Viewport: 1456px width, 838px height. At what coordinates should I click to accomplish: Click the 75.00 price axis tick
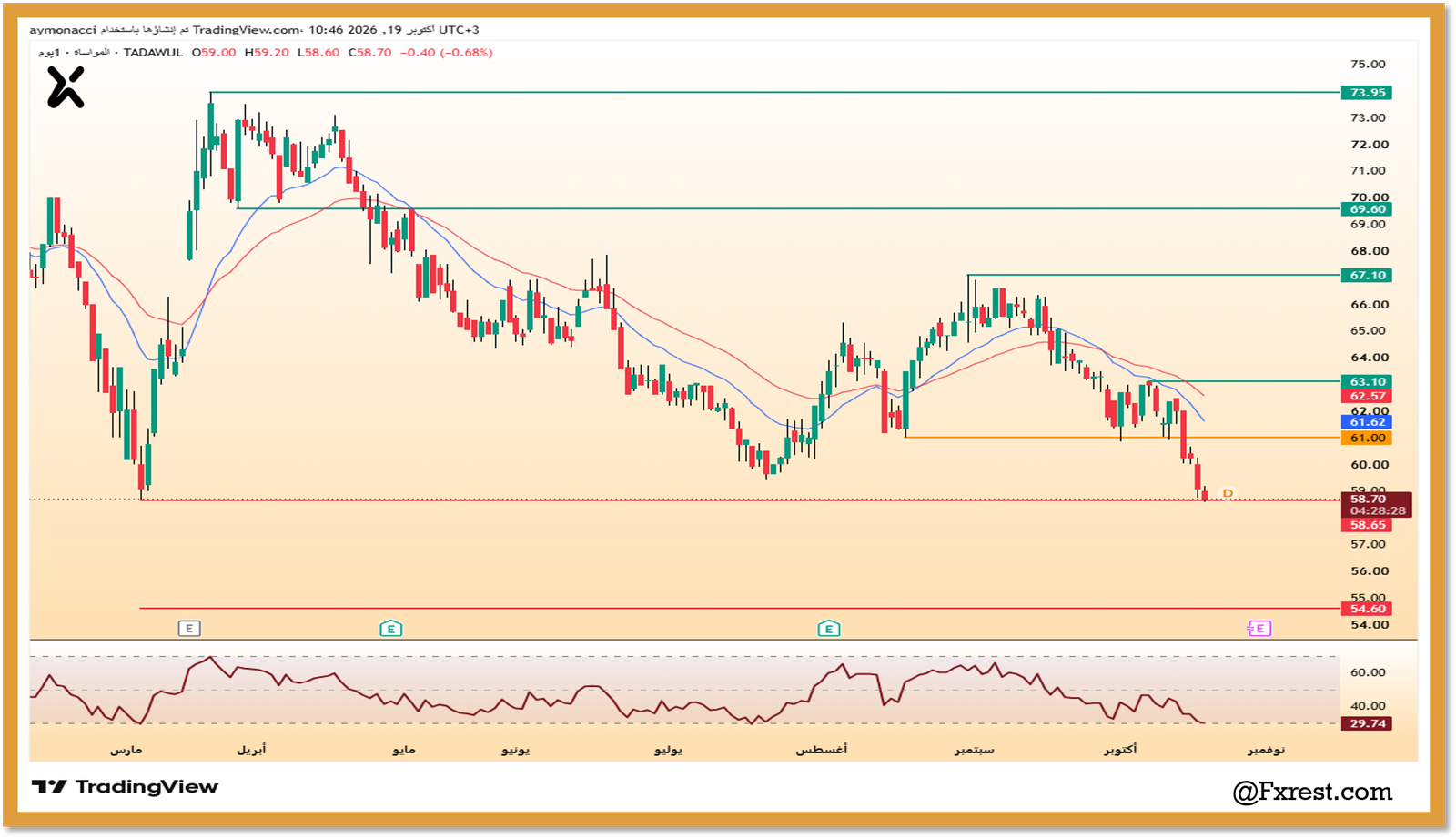click(1368, 65)
